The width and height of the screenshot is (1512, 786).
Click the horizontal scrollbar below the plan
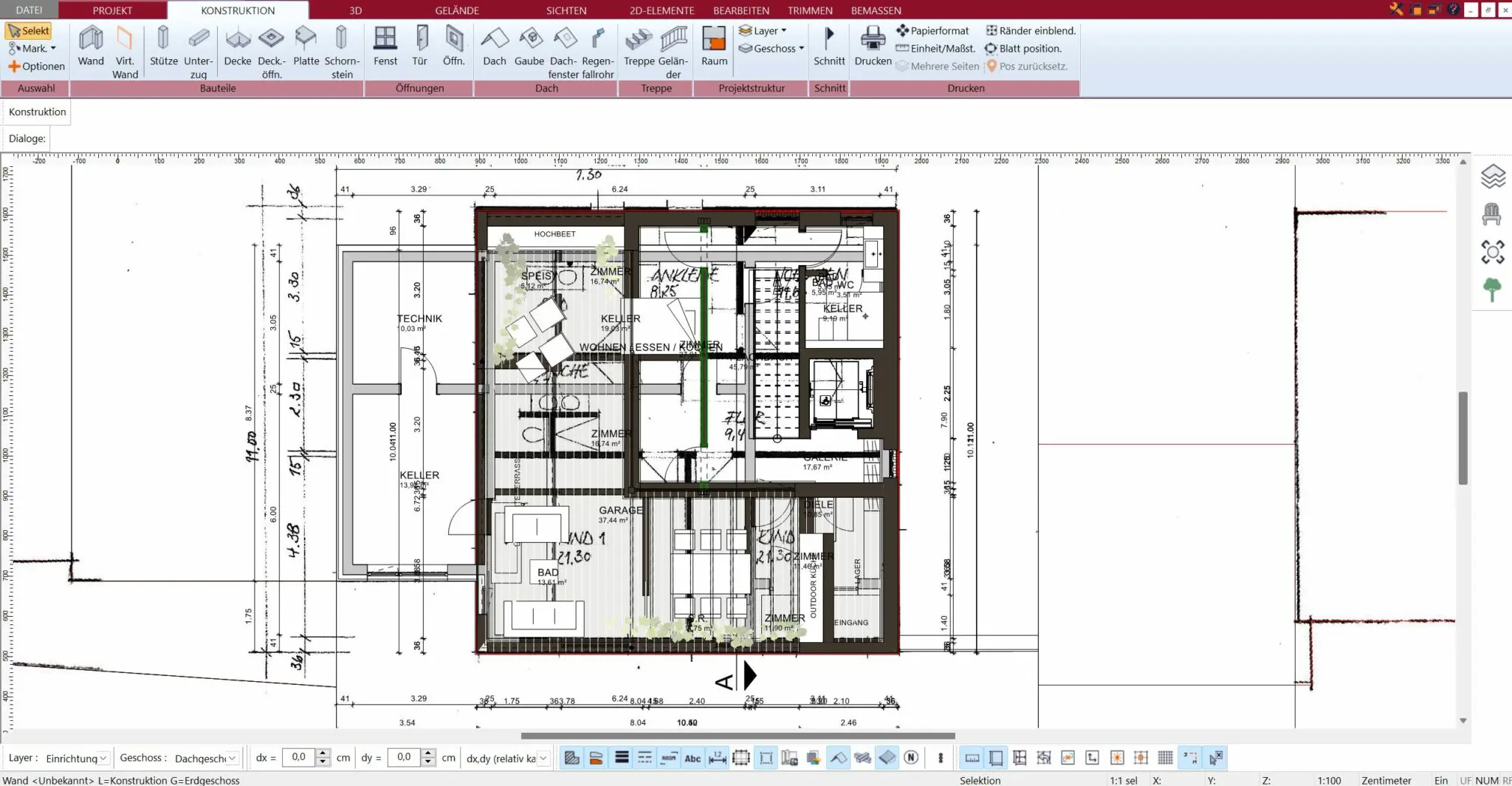pos(737,736)
